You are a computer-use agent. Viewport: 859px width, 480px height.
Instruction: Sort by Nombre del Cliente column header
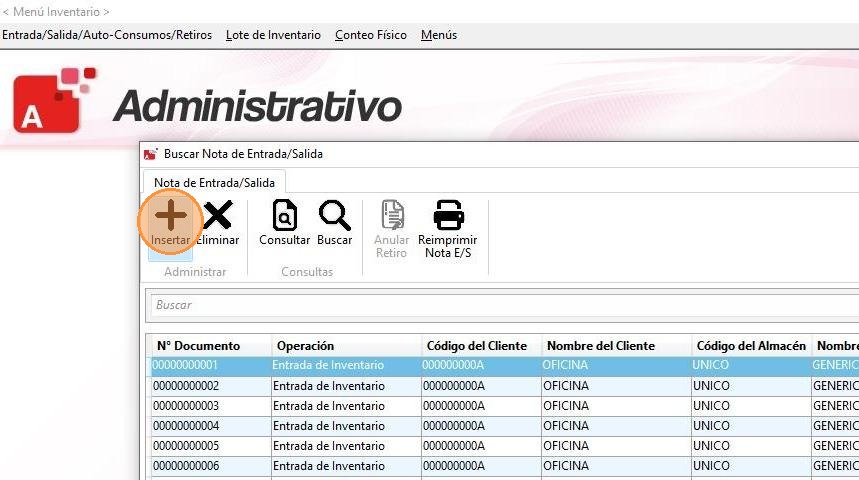(x=617, y=346)
